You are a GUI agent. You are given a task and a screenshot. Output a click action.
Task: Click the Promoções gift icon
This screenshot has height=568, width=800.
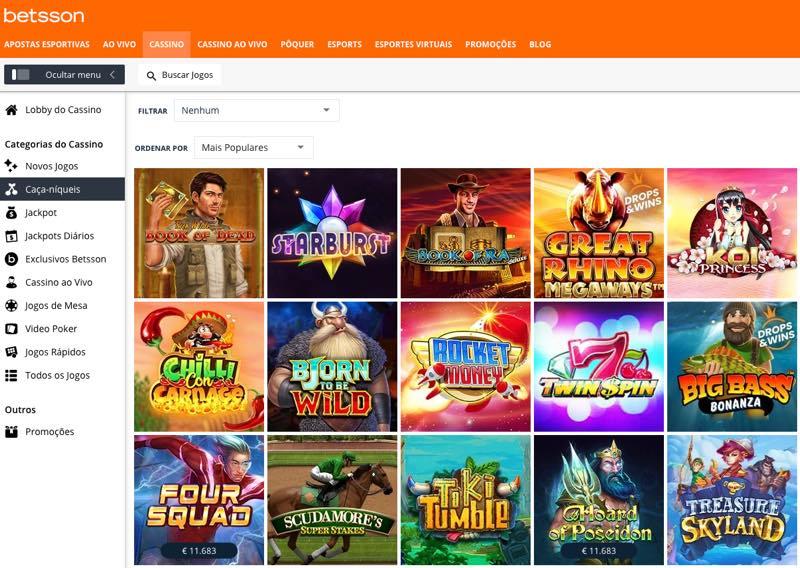(11, 432)
